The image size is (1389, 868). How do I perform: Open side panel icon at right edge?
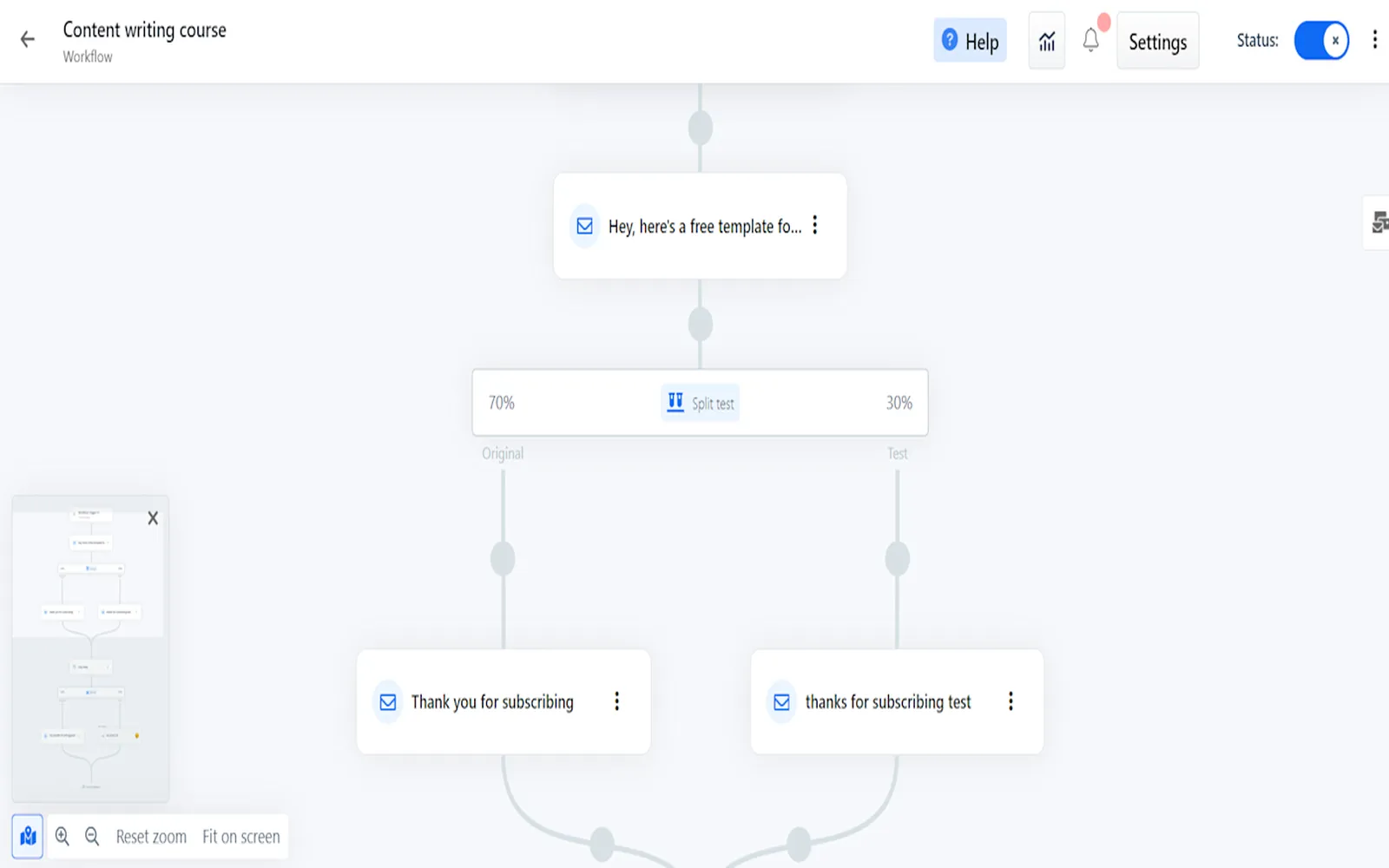[x=1379, y=223]
